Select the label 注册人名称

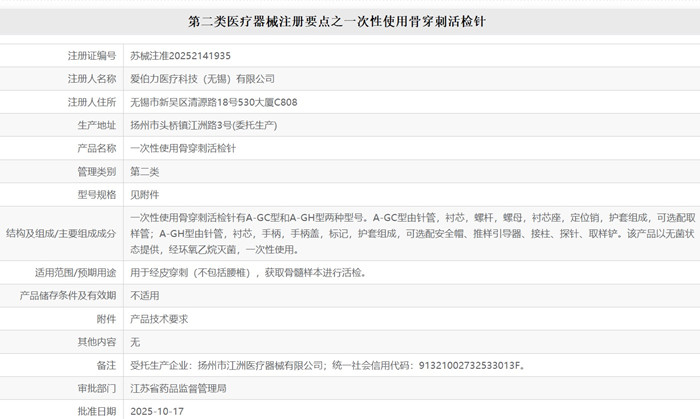tap(92, 79)
